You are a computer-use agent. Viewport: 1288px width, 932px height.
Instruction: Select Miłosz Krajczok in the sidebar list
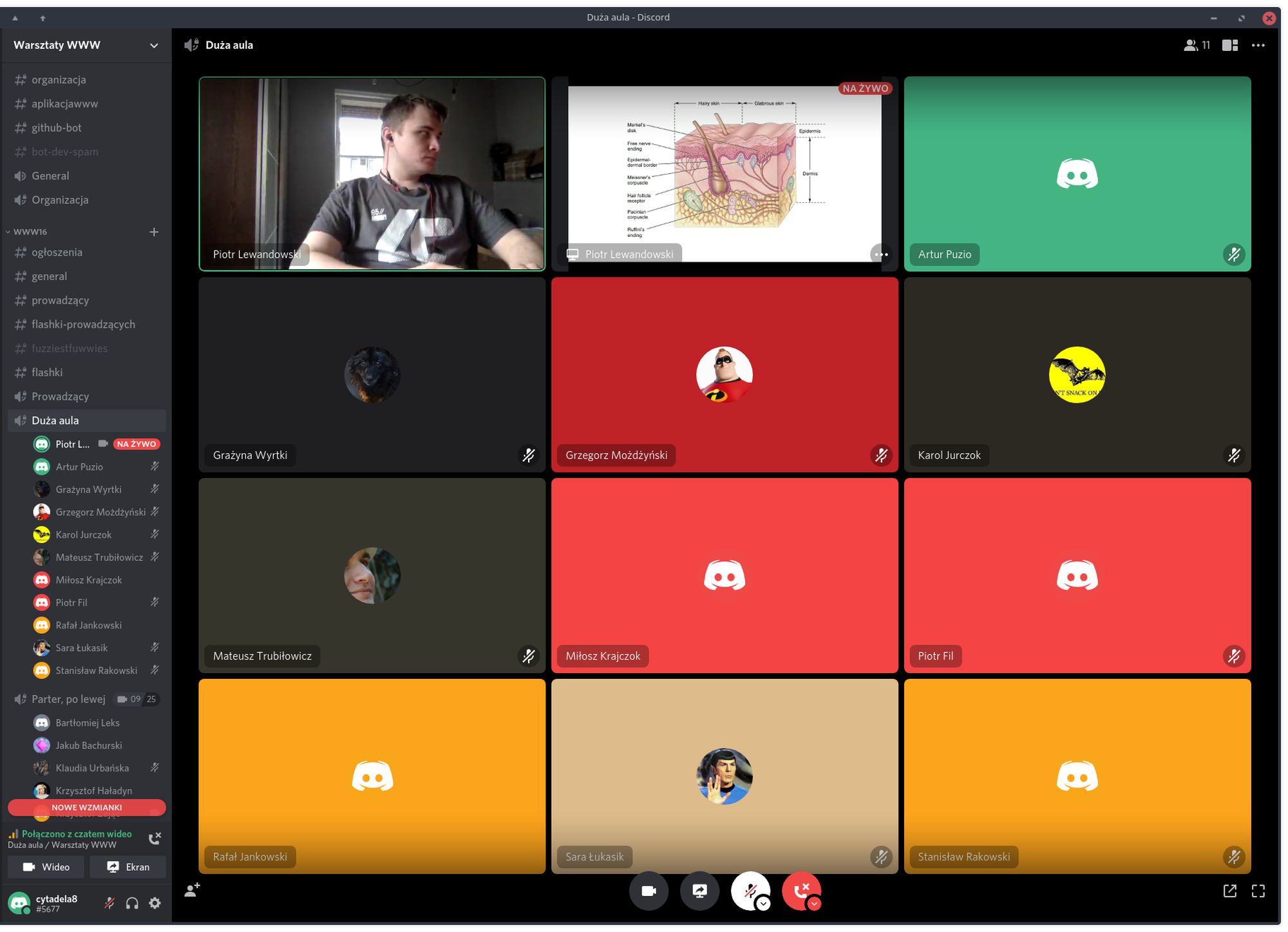[97, 580]
